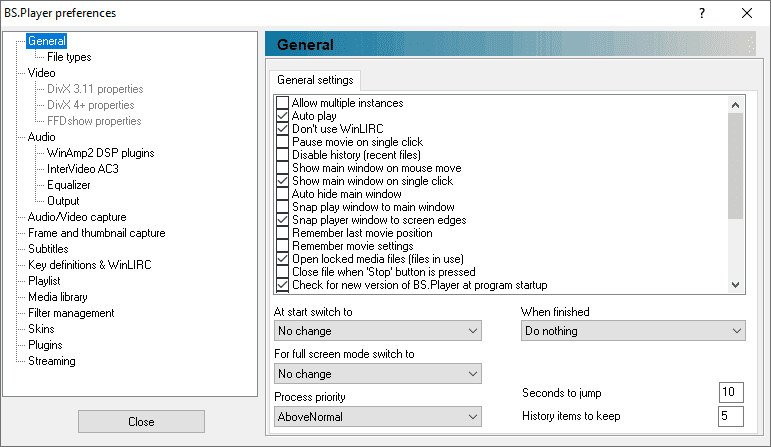771x447 pixels.
Task: Open the Process priority dropdown
Action: click(378, 417)
